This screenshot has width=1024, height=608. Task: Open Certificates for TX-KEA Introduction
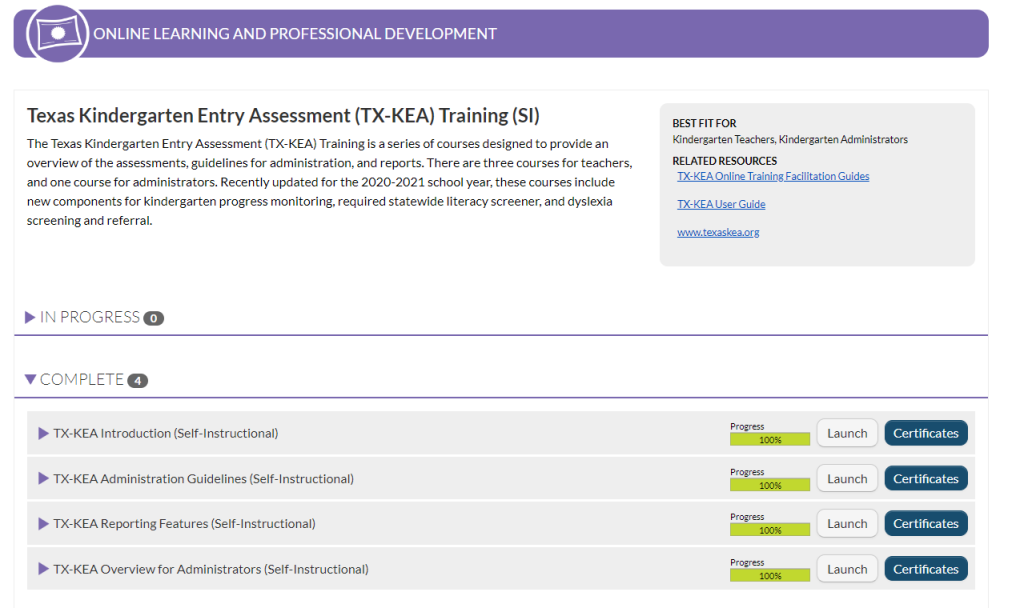(925, 432)
